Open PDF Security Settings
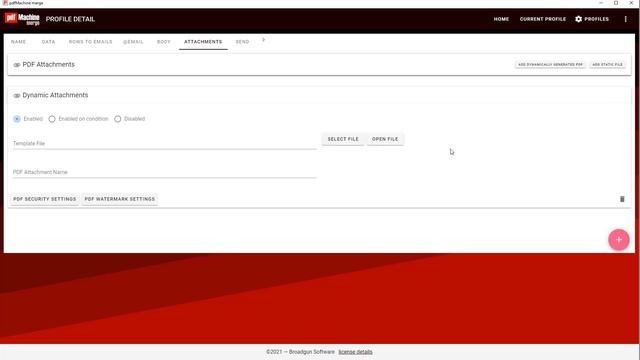The width and height of the screenshot is (640, 360). [44, 199]
